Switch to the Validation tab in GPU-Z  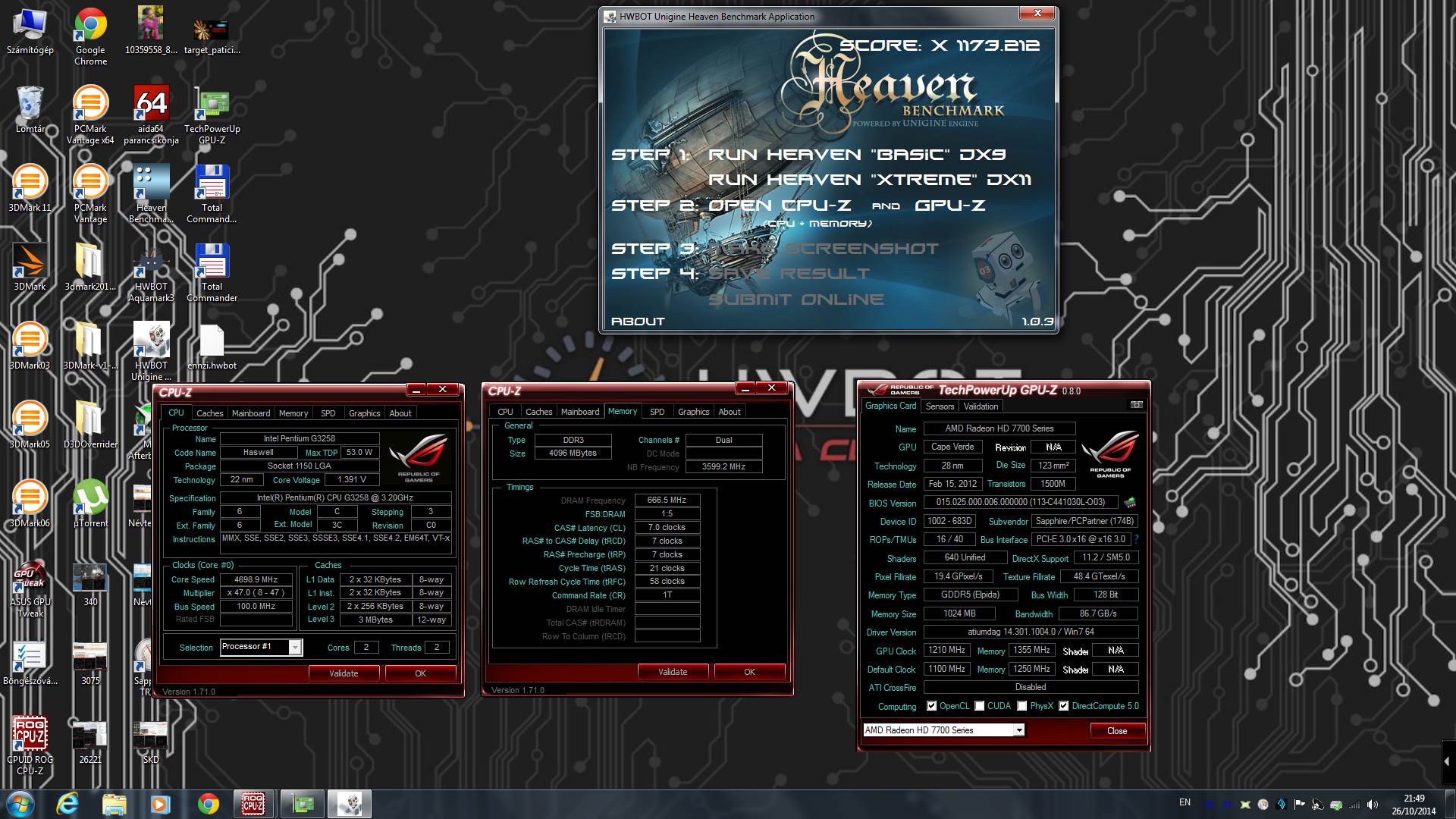(981, 406)
